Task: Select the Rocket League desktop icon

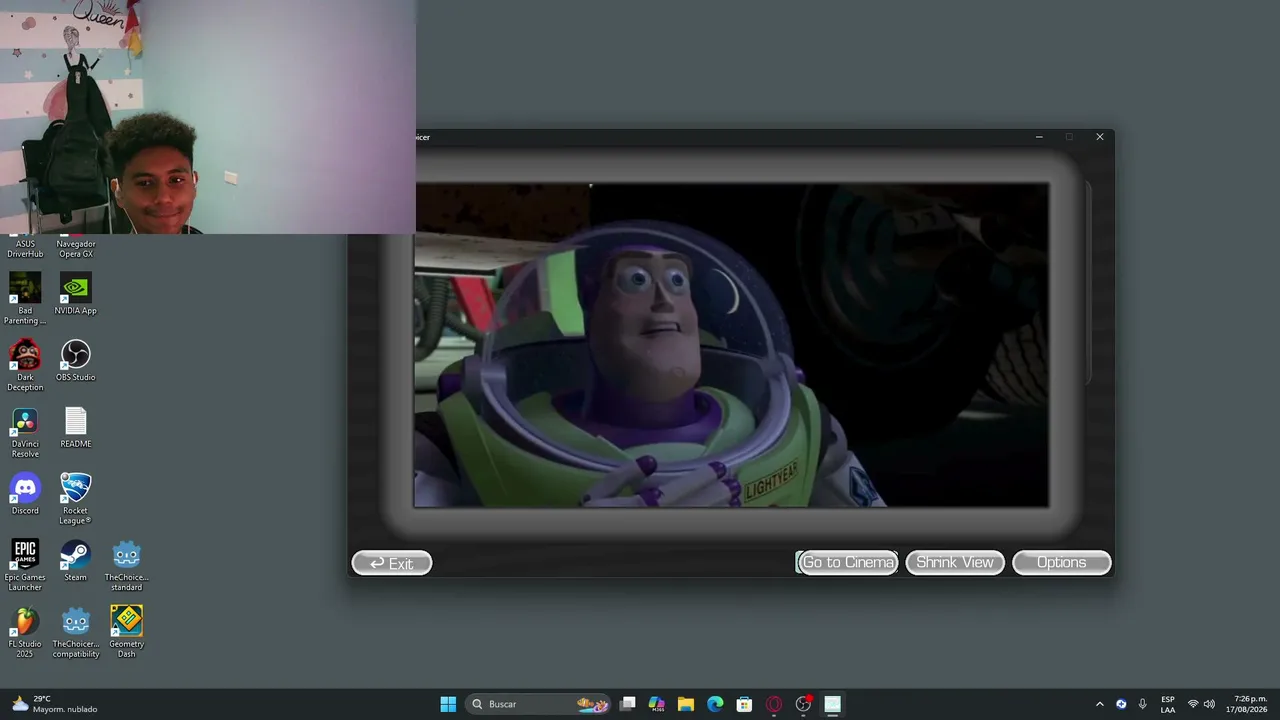Action: pyautogui.click(x=76, y=498)
